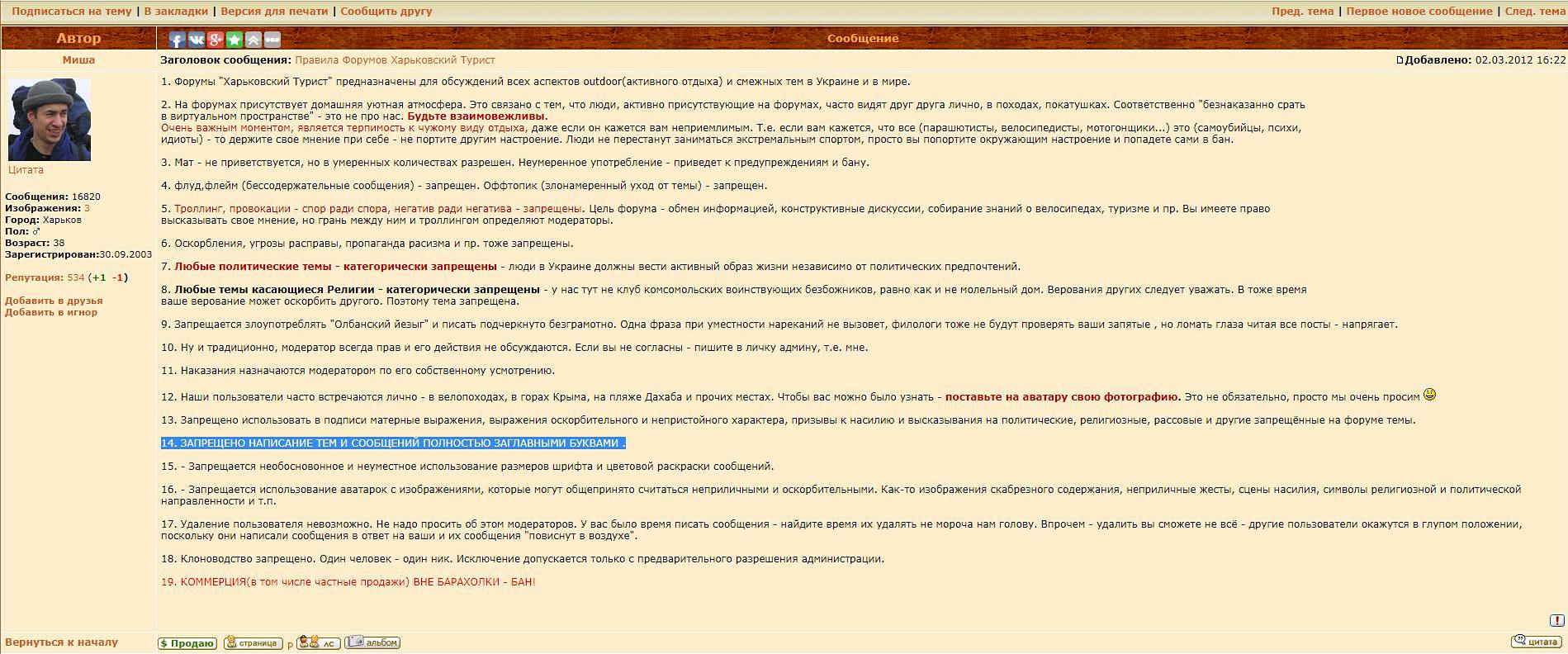Click Подписаться на тему link

tap(72, 12)
